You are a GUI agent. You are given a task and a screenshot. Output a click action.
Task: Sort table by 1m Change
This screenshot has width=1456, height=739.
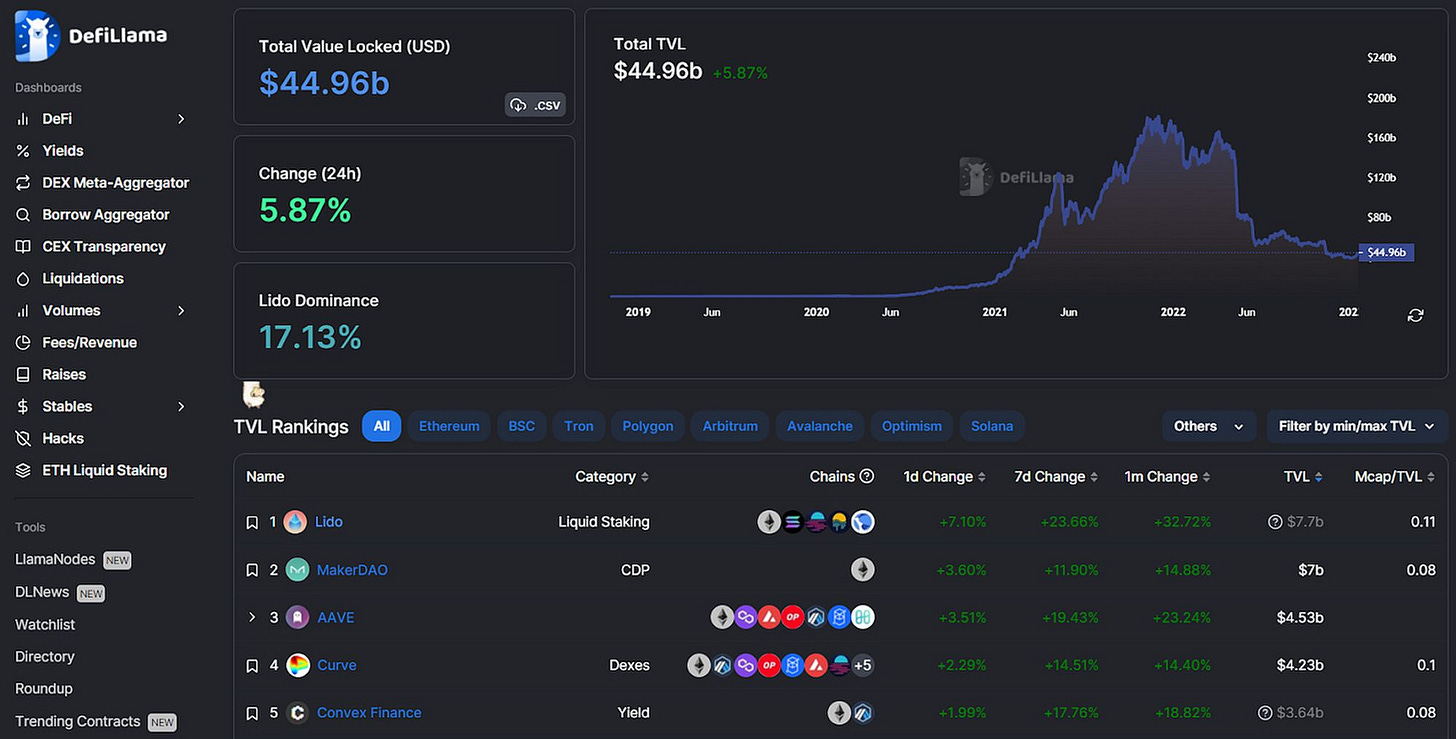pos(1168,477)
